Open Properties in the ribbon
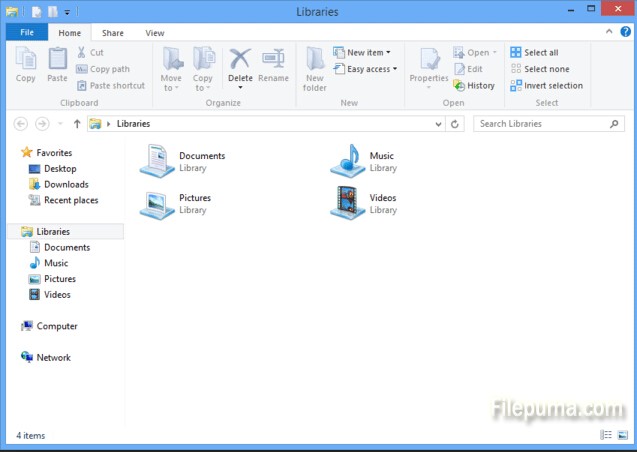 pyautogui.click(x=429, y=66)
